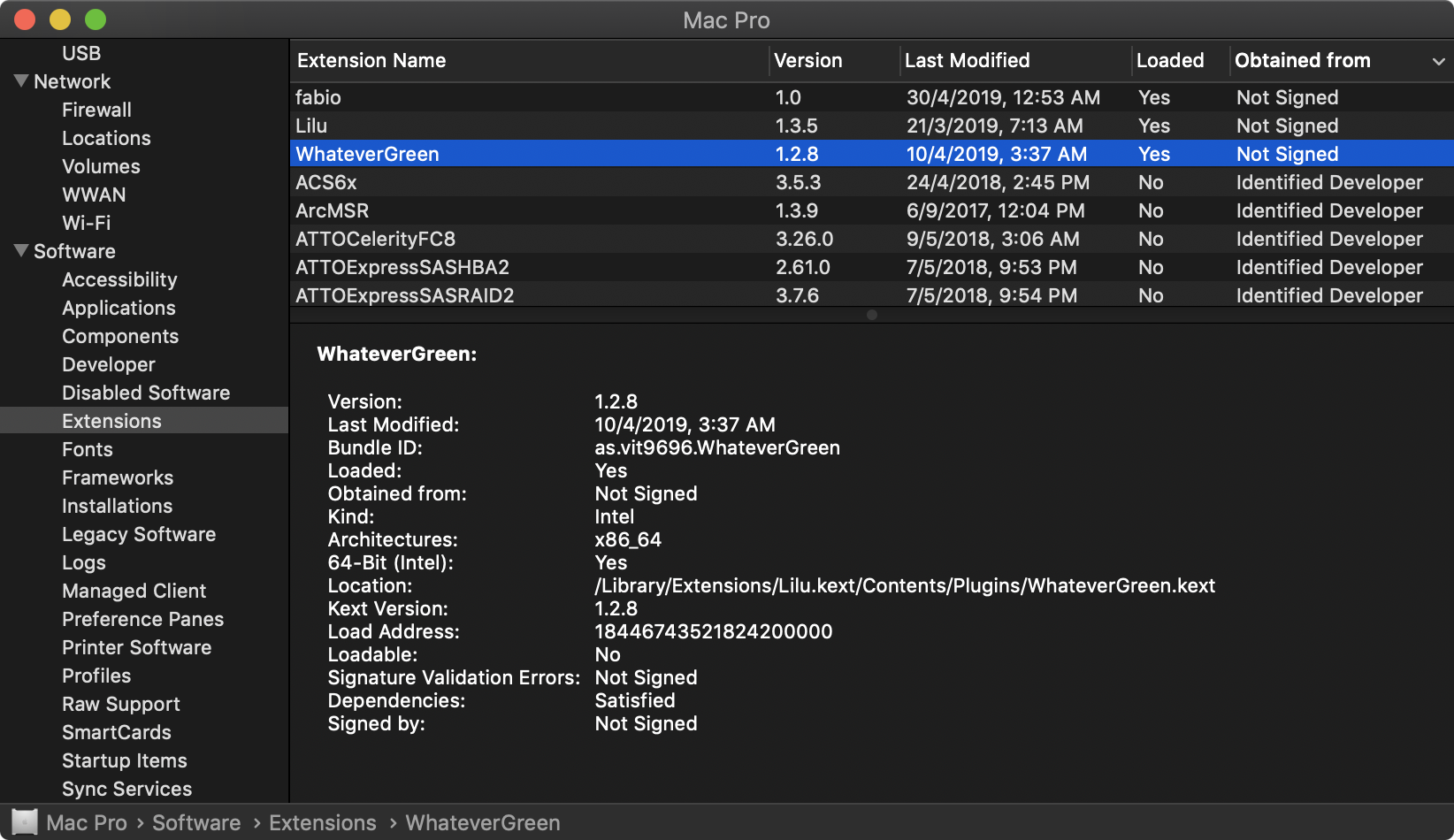The width and height of the screenshot is (1454, 840).
Task: Select the ACS6x extension row
Action: [872, 182]
